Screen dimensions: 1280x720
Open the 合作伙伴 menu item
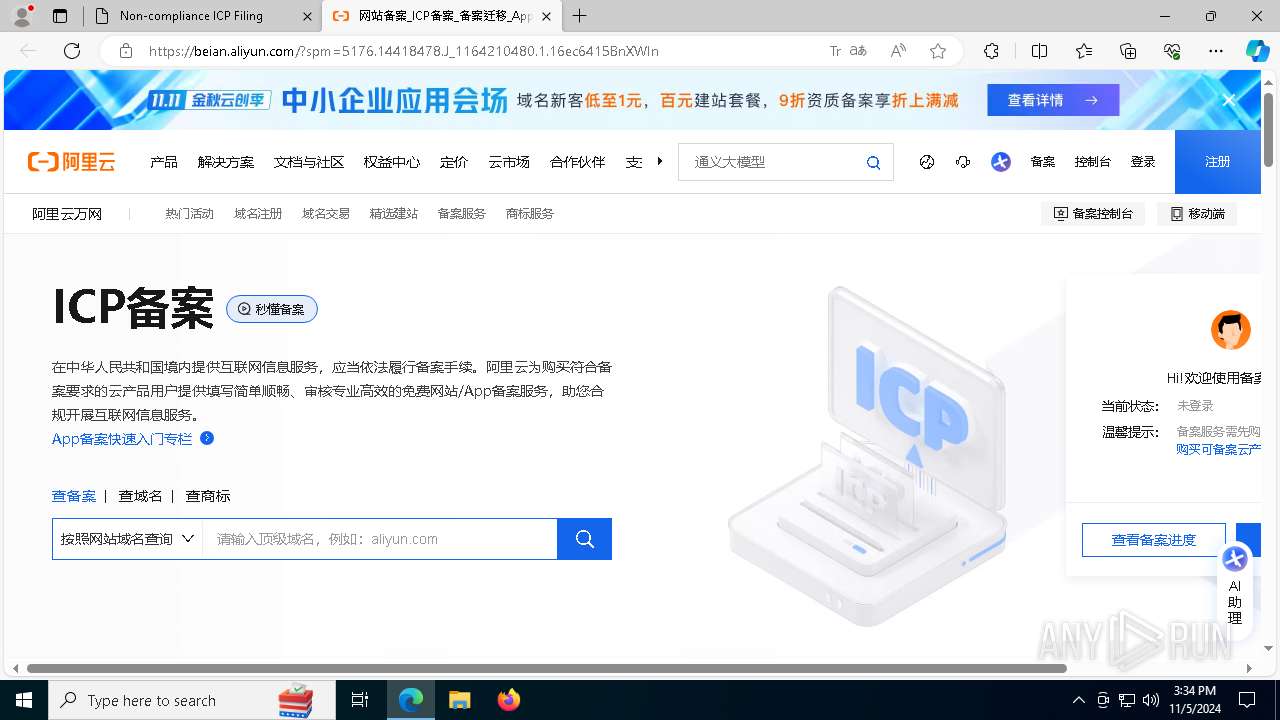click(x=578, y=162)
